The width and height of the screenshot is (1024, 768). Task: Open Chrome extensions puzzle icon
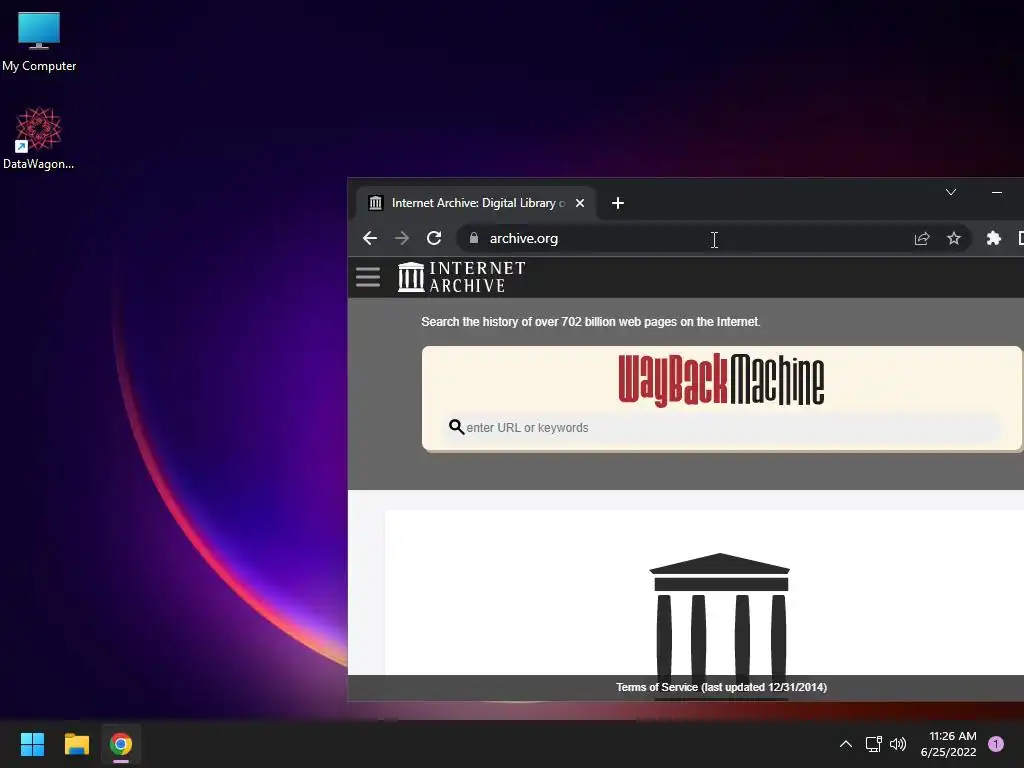pos(993,238)
